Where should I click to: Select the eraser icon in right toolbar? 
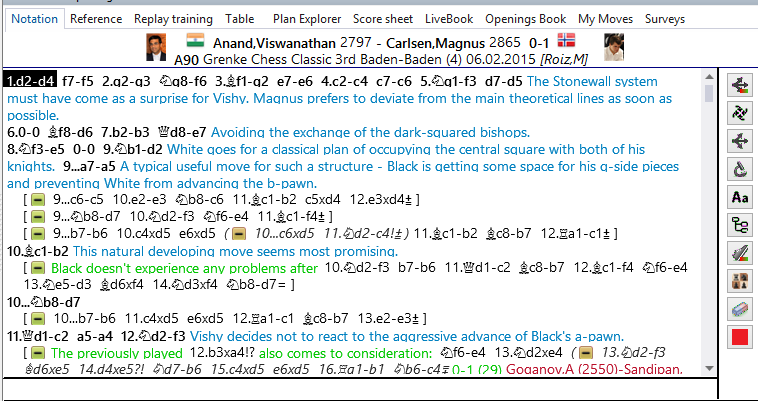pyautogui.click(x=741, y=309)
